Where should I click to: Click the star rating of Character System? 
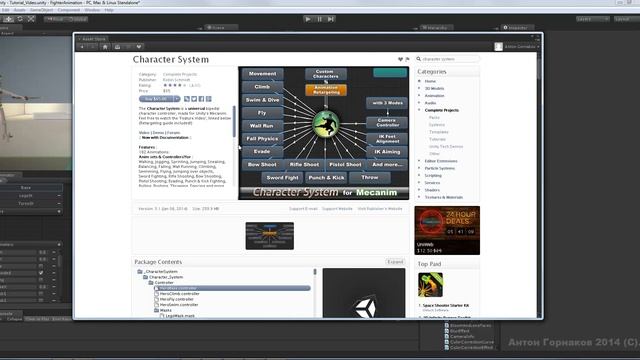tap(174, 85)
